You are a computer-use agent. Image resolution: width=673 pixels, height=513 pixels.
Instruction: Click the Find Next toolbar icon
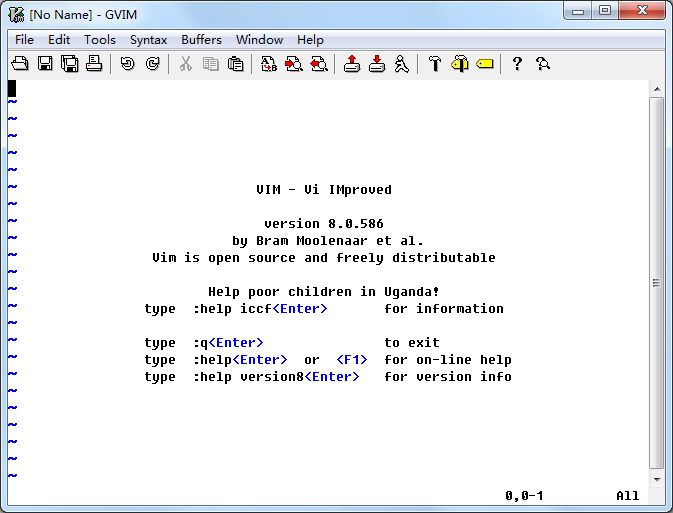(x=294, y=64)
